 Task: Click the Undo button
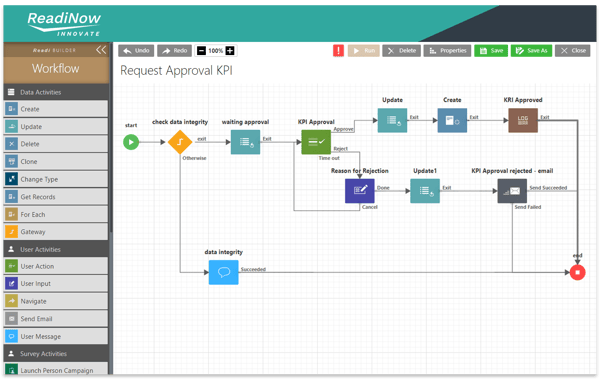[x=136, y=50]
